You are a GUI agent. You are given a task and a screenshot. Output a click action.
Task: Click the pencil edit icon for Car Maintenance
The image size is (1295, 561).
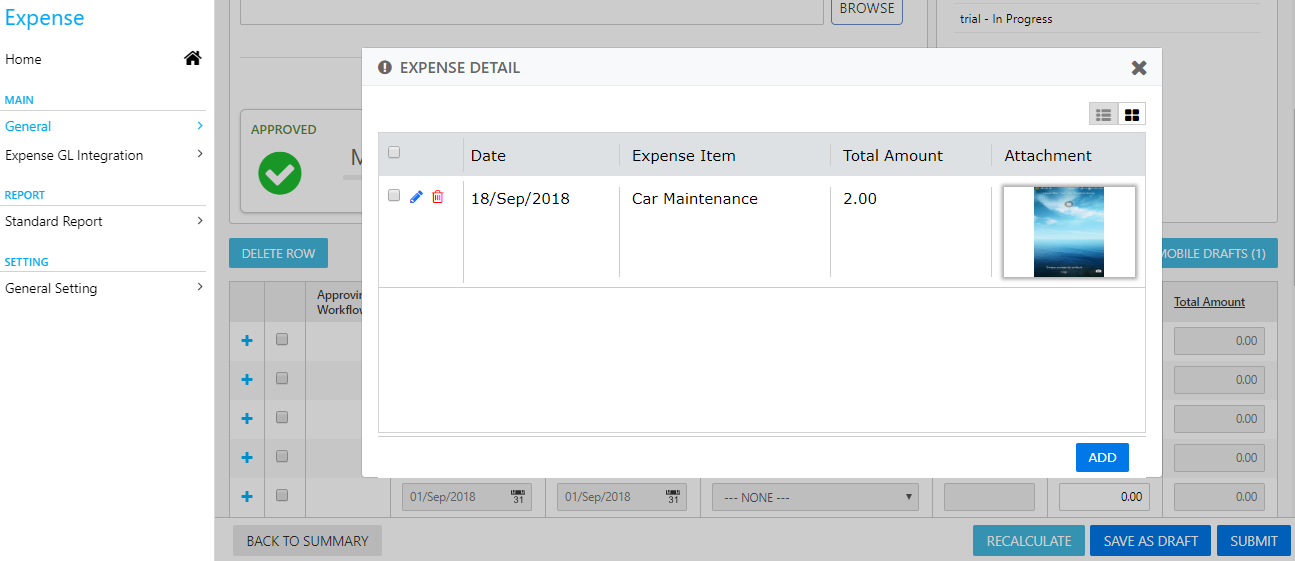coord(416,197)
